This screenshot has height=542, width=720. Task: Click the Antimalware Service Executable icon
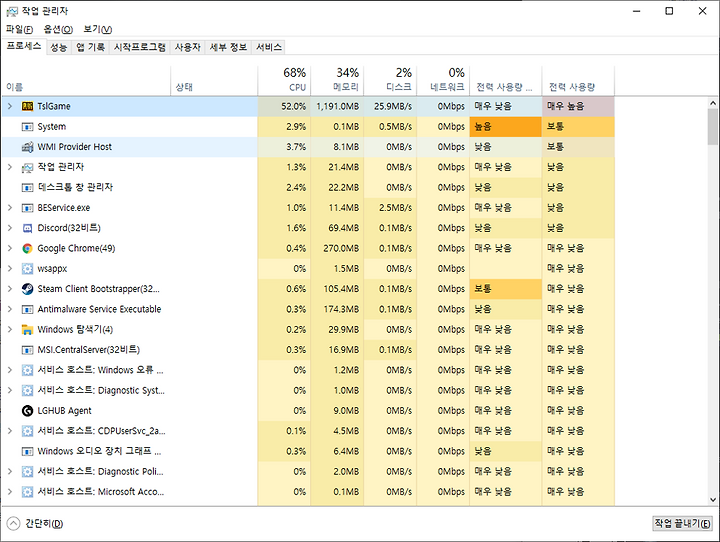(28, 309)
